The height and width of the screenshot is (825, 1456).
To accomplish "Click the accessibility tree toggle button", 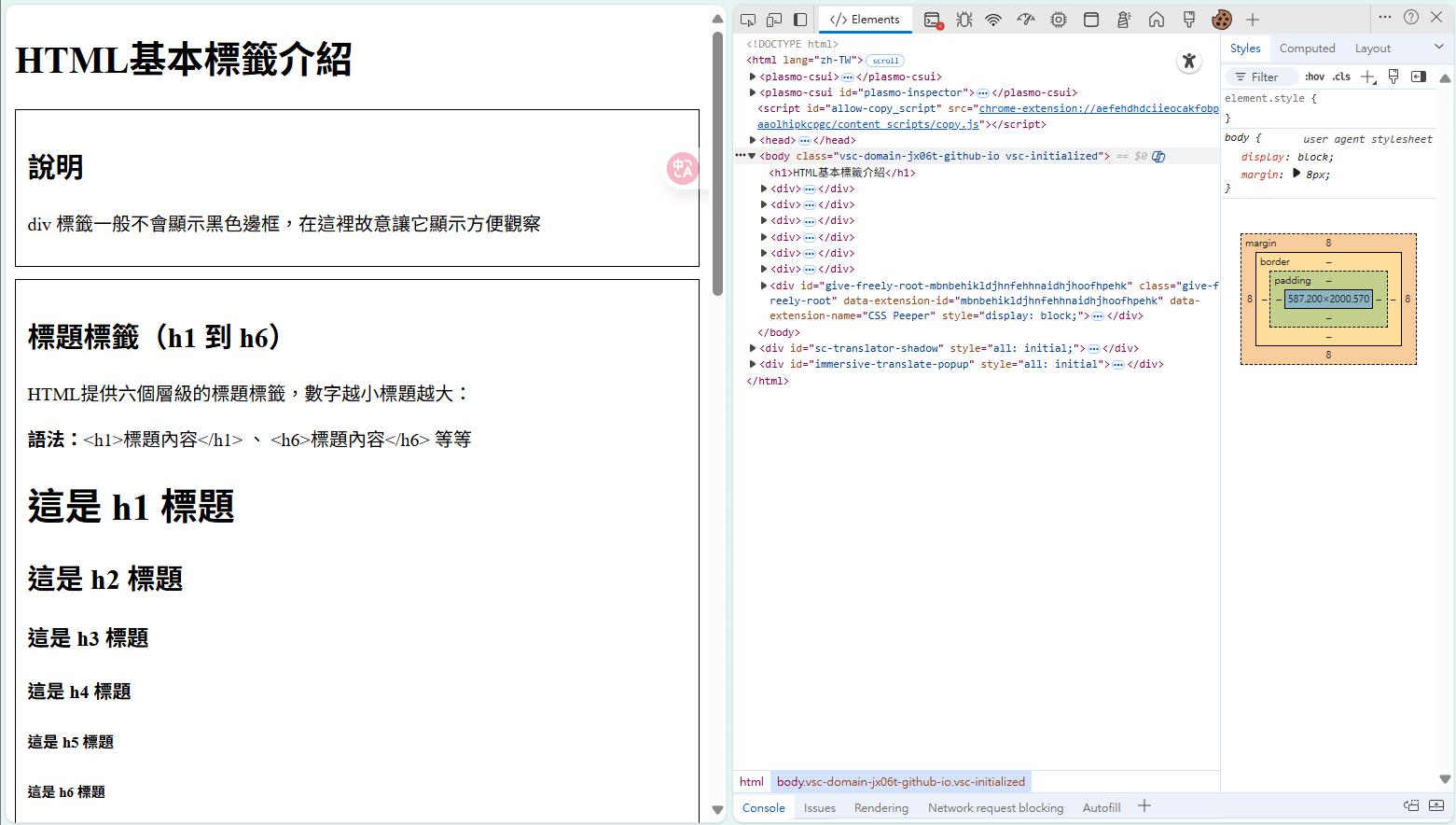I will [x=1188, y=62].
